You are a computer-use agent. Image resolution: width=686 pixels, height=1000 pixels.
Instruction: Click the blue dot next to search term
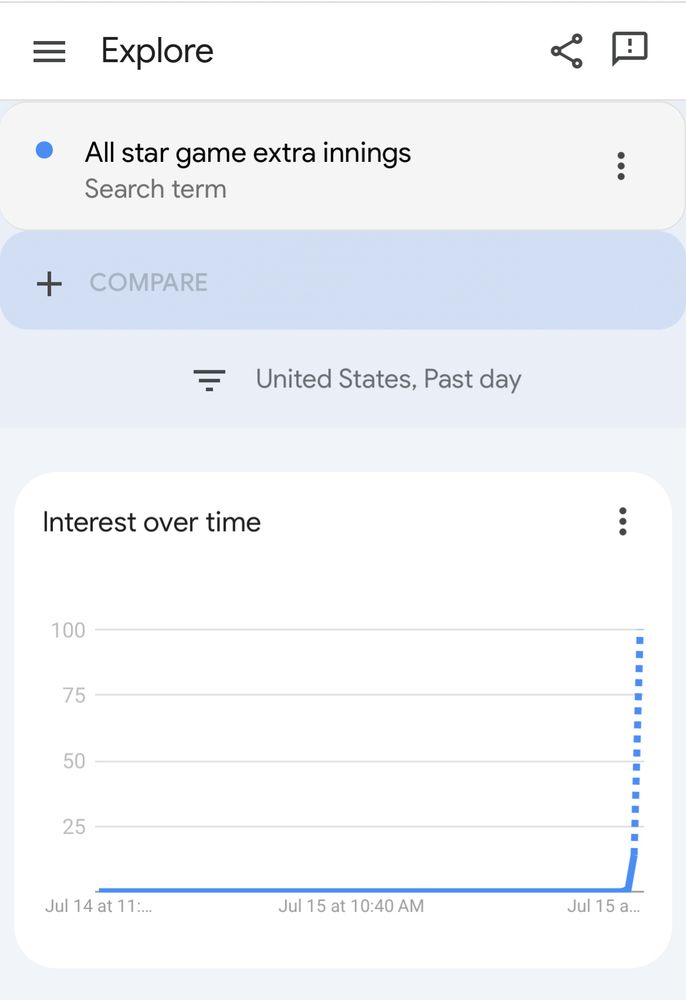click(x=44, y=150)
